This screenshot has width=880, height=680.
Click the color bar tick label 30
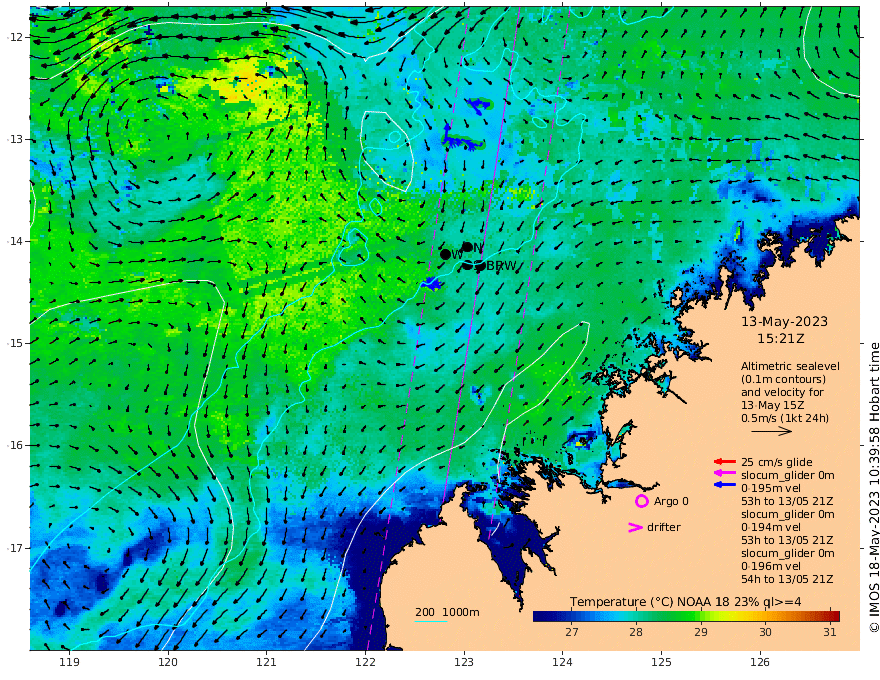(765, 632)
